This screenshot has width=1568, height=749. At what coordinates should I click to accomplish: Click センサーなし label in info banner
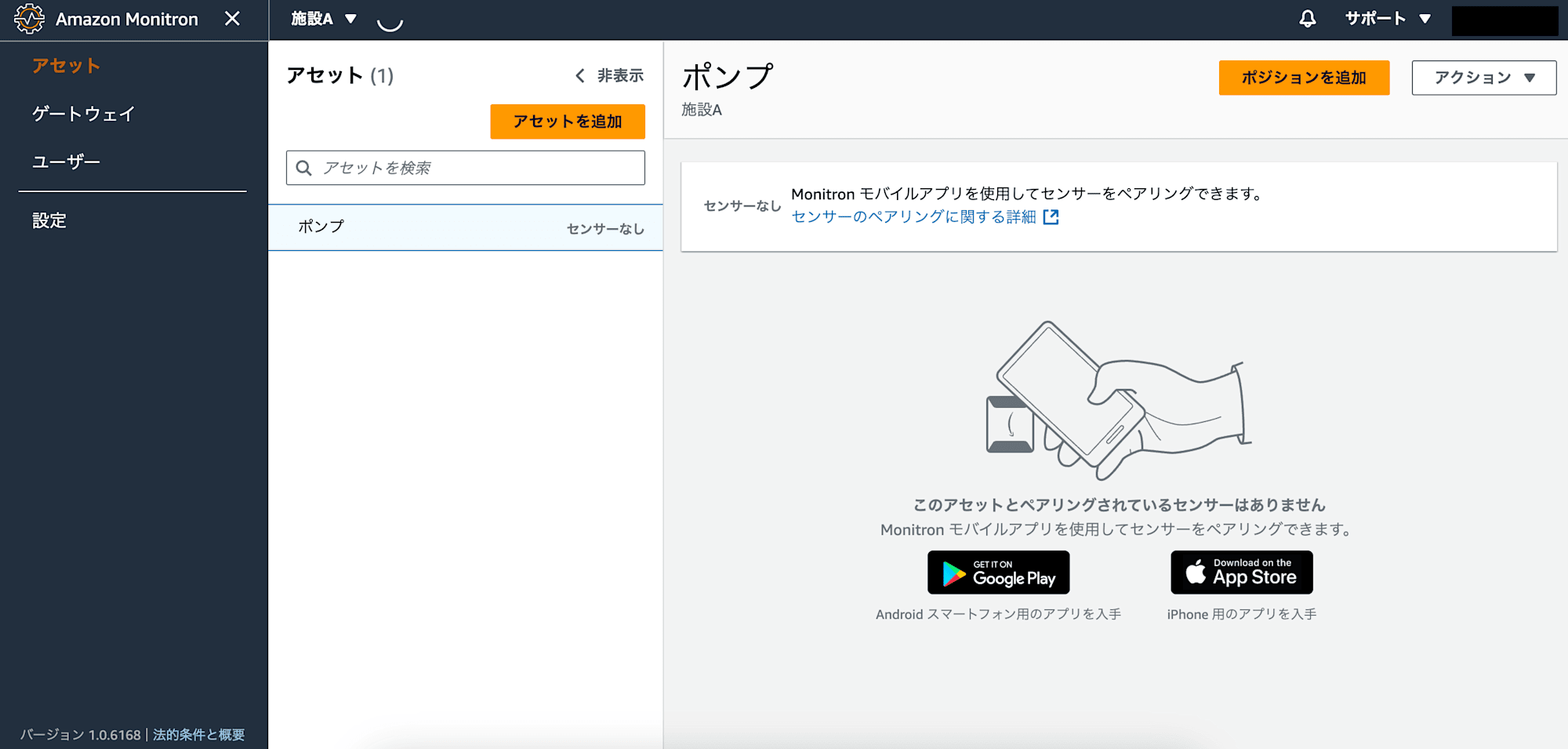742,206
